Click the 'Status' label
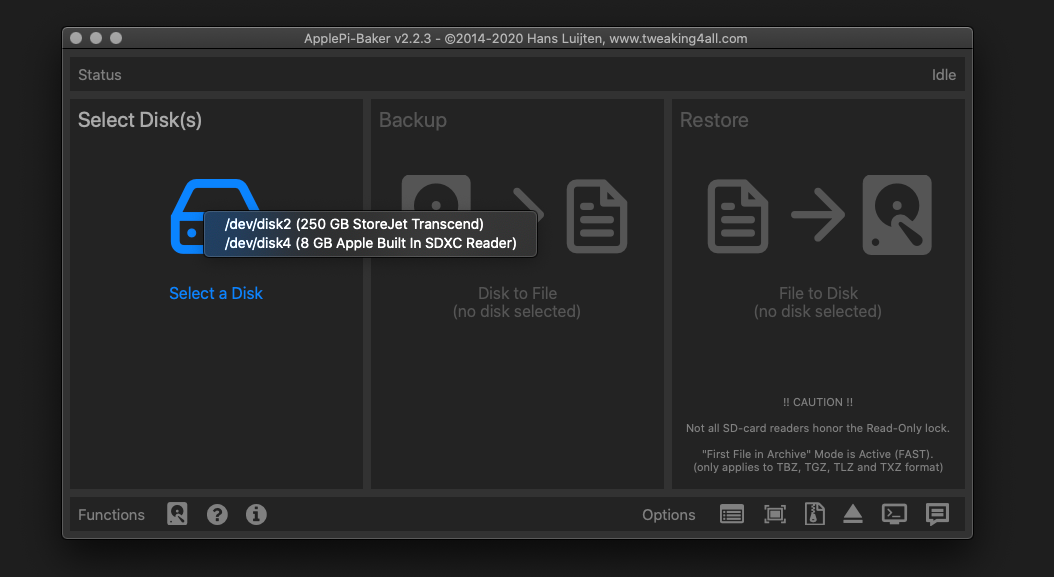This screenshot has height=577, width=1054. point(99,75)
